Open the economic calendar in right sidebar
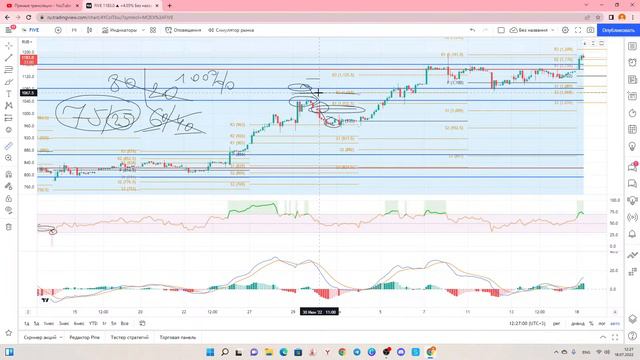Screen dimensions: 640x360 point(632,129)
